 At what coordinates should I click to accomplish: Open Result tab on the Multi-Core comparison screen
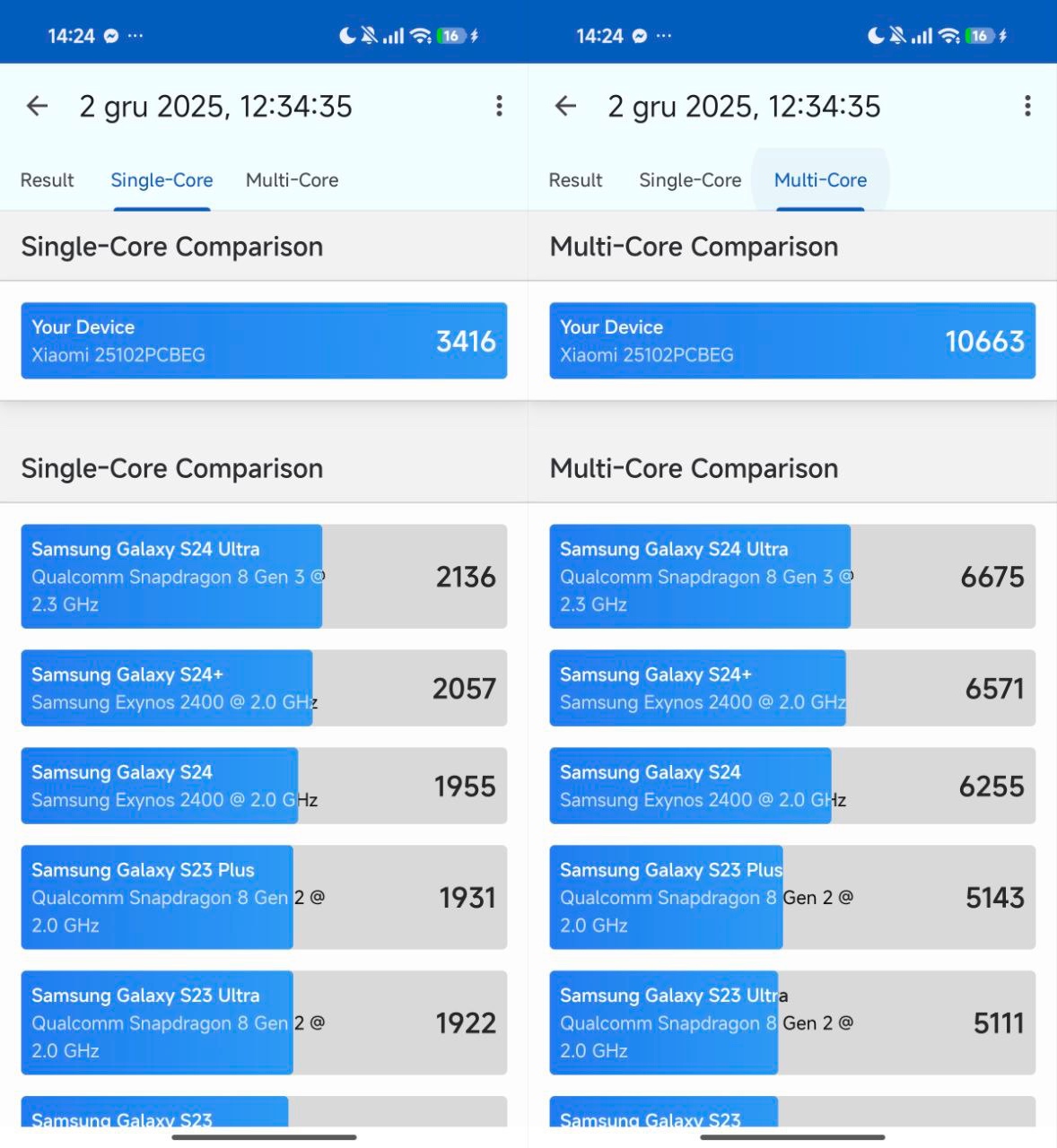click(x=575, y=180)
